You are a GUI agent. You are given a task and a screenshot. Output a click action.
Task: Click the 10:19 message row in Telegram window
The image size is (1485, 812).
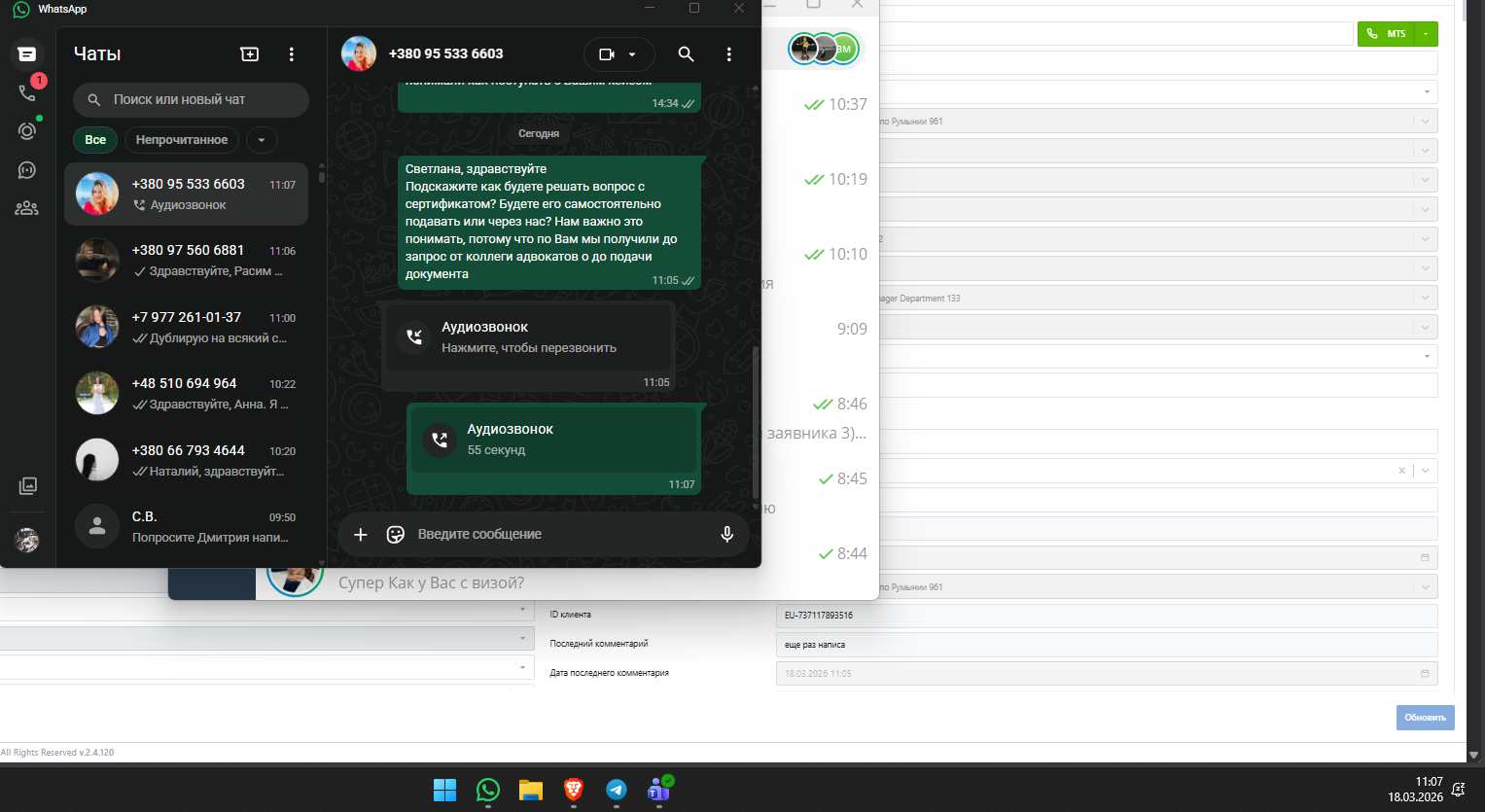point(820,179)
